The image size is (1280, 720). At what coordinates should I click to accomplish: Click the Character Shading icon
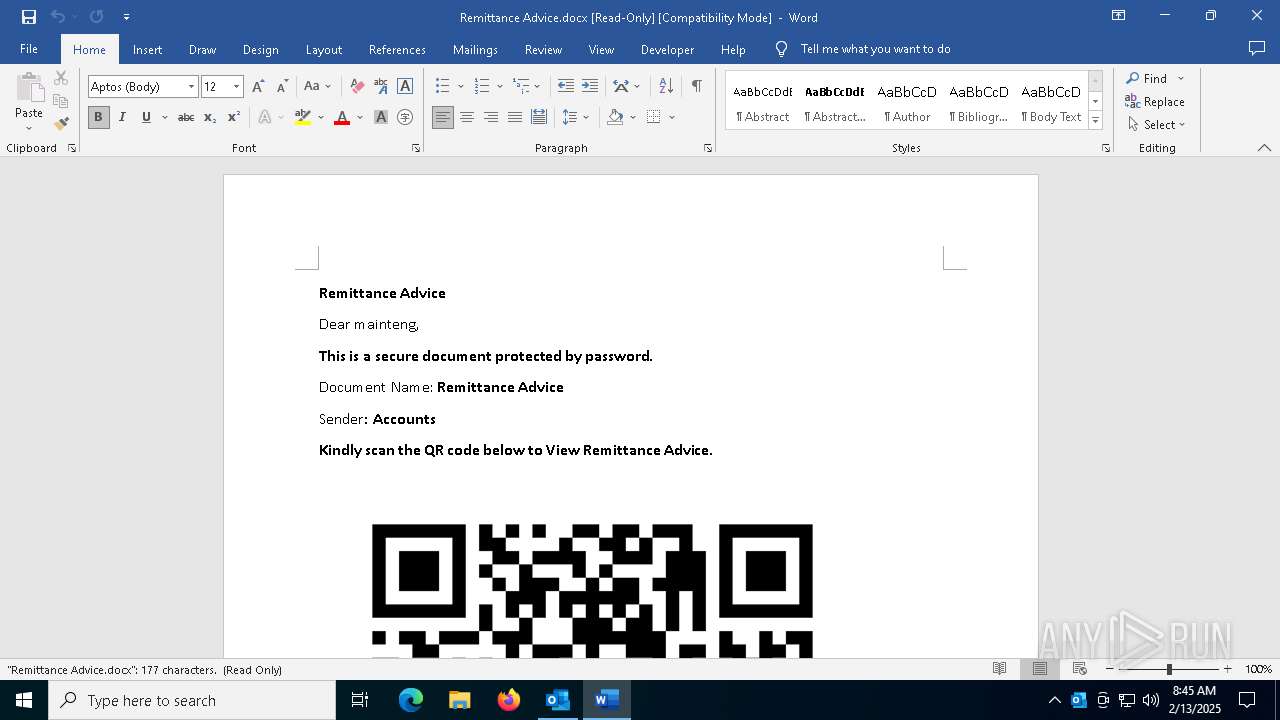point(381,117)
